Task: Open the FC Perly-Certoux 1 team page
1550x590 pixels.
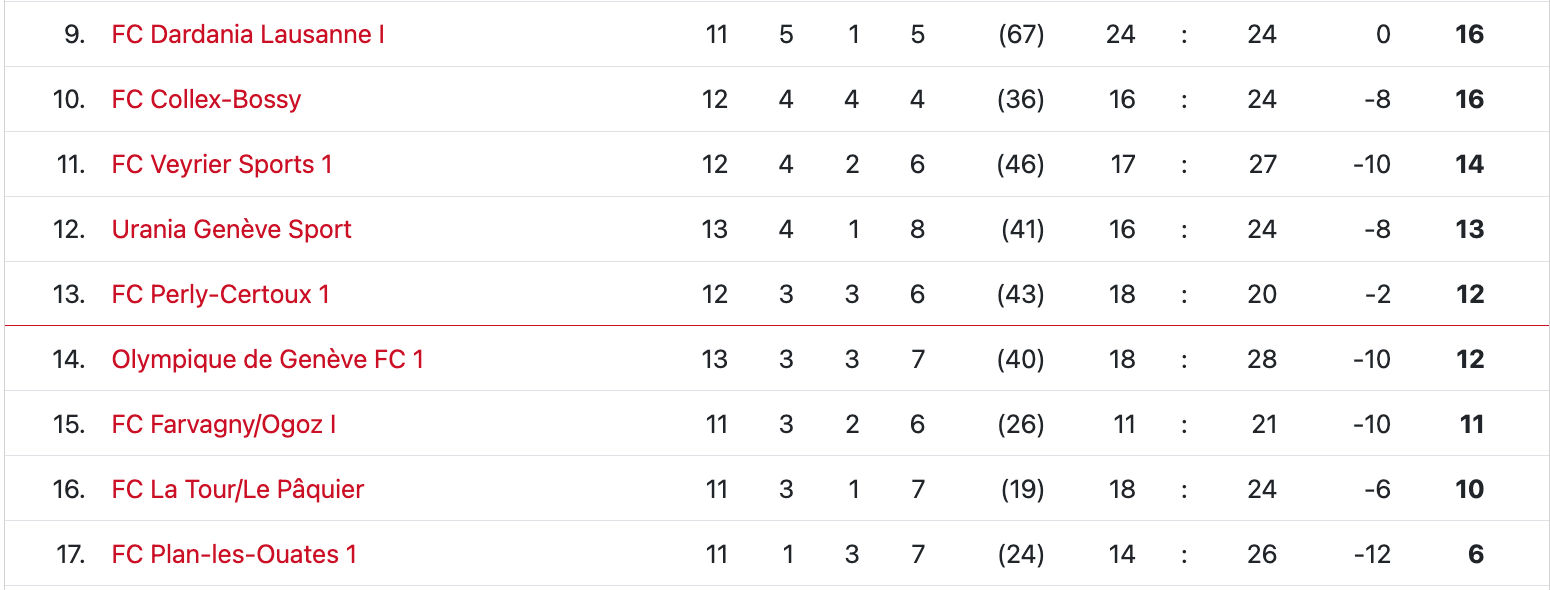Action: tap(220, 295)
